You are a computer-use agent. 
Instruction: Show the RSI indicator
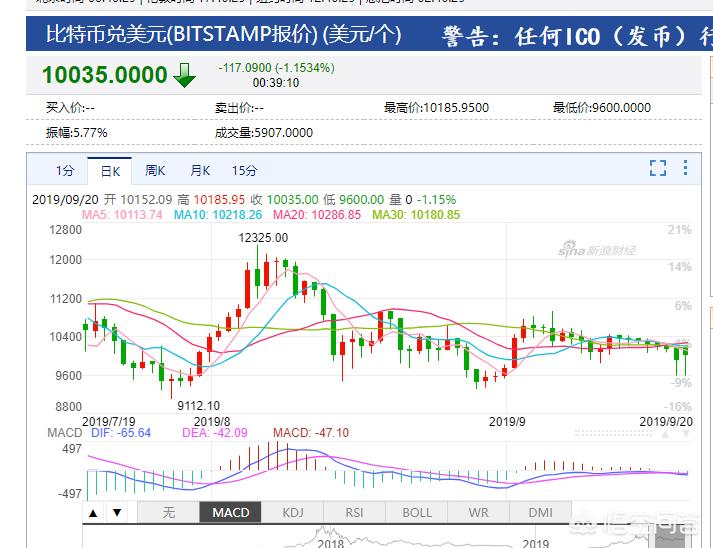coord(354,513)
